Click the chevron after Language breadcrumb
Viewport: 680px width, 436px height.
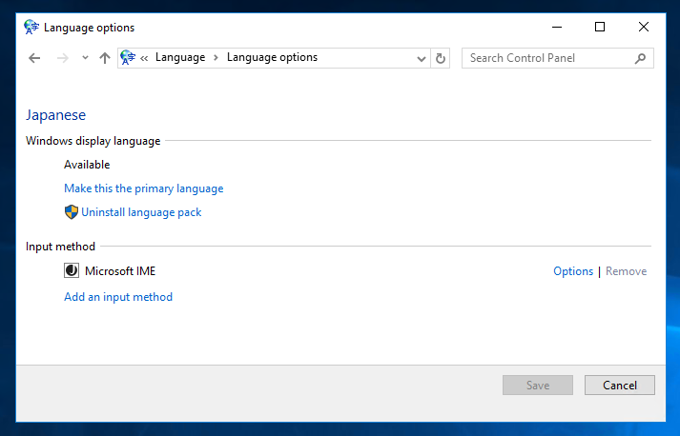click(216, 58)
